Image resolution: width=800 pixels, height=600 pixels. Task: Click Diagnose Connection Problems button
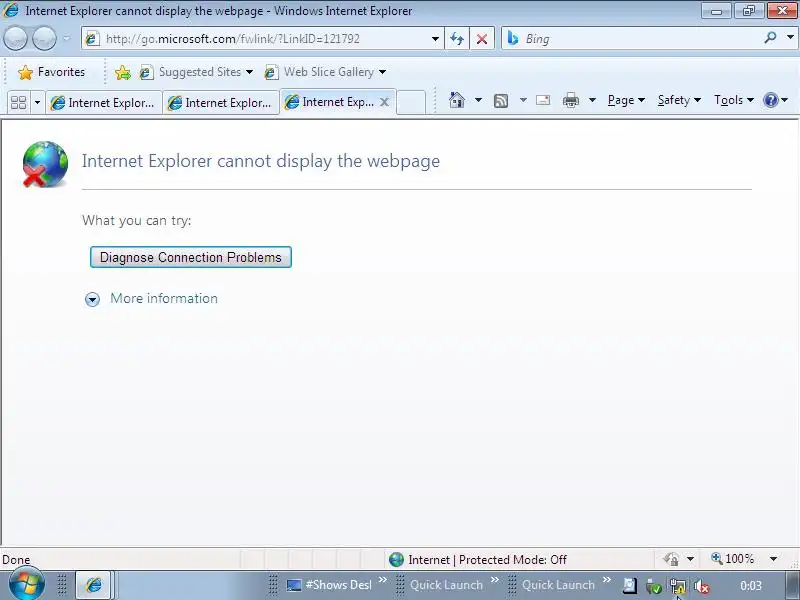(x=191, y=257)
